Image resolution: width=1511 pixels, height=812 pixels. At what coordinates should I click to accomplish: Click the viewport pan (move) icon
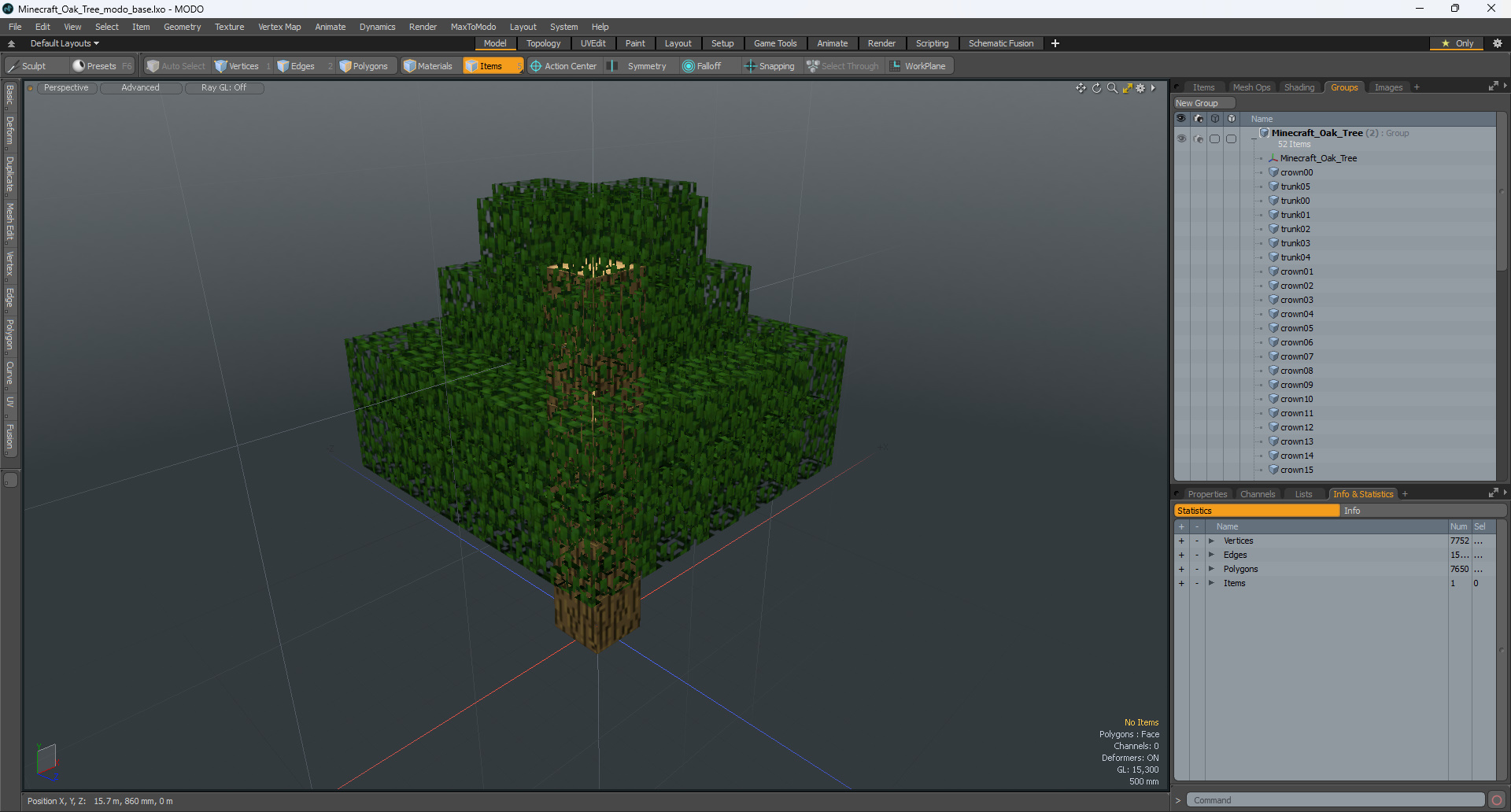[x=1081, y=88]
